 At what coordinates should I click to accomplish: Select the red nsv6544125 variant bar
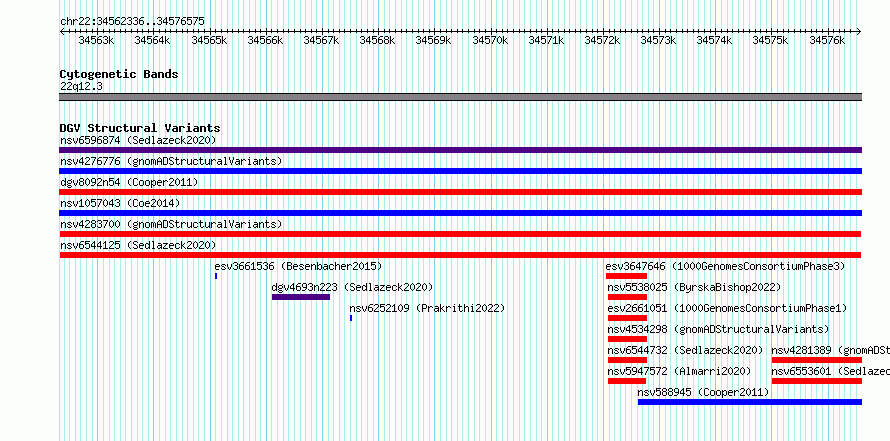pos(460,255)
